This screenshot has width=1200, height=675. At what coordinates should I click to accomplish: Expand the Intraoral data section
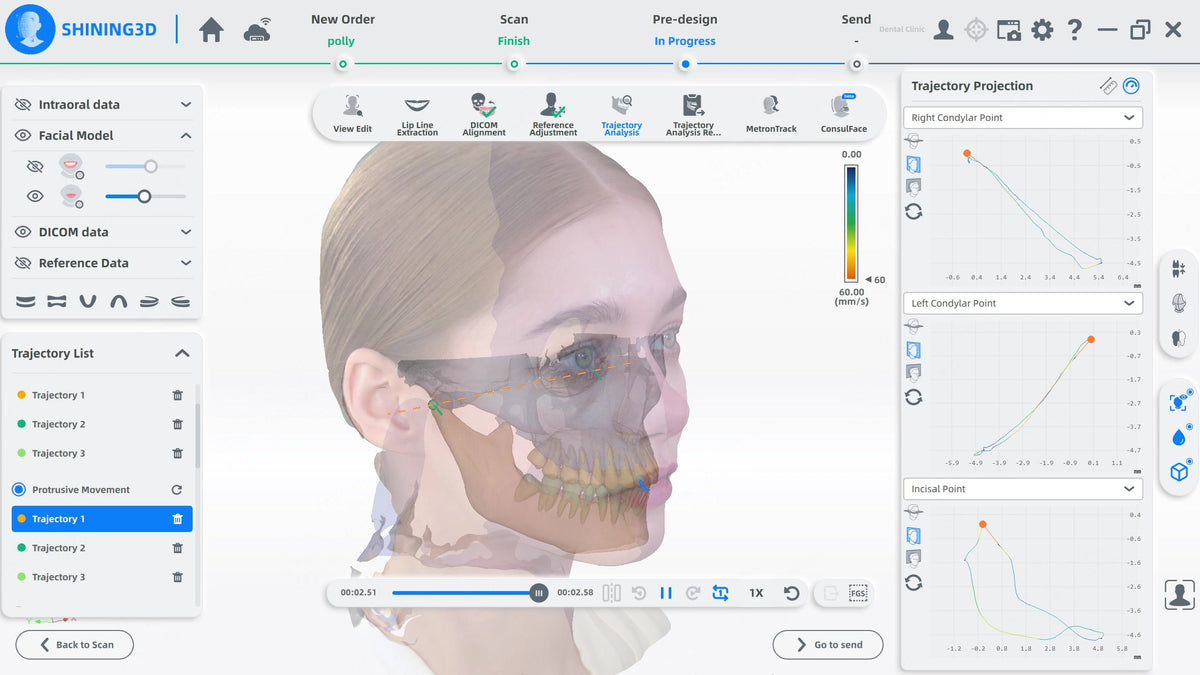click(x=186, y=104)
